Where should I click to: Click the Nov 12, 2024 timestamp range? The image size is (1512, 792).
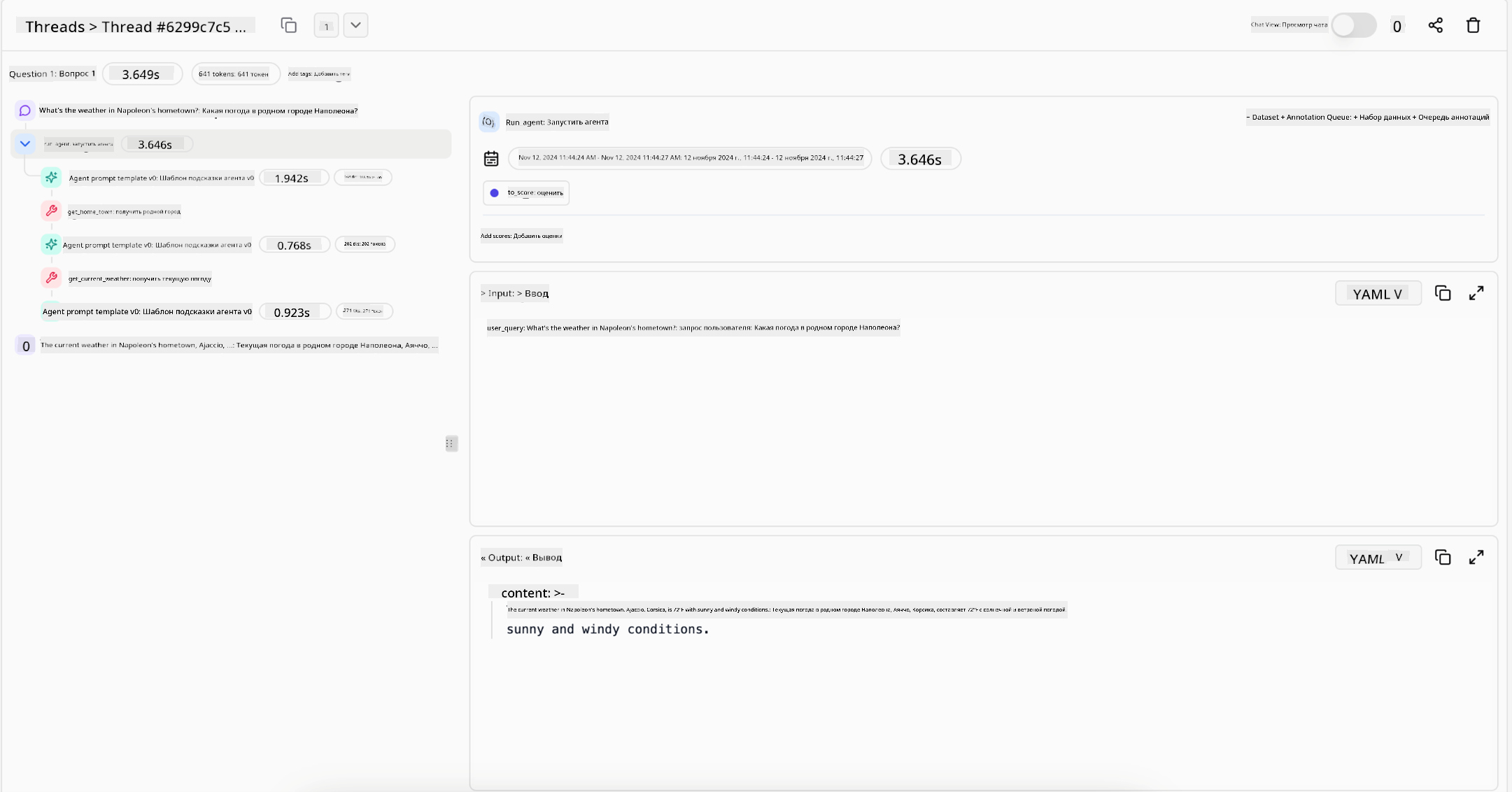point(690,158)
